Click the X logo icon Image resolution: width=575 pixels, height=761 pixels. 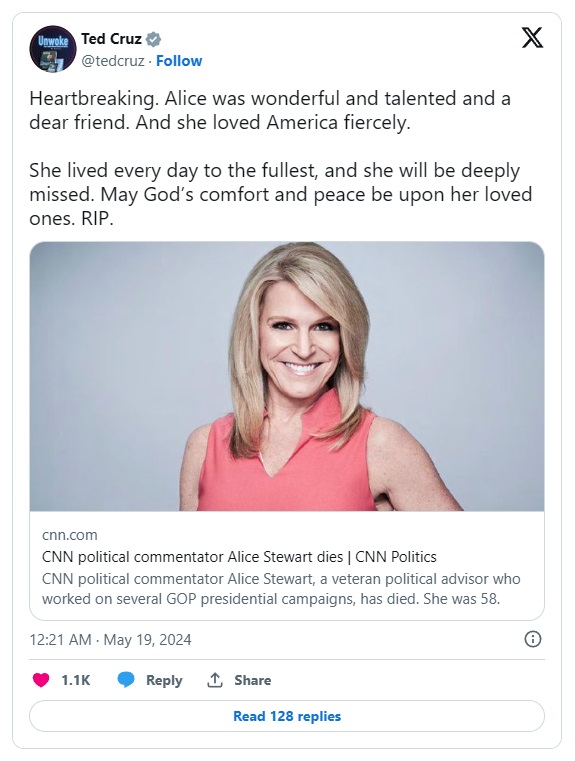tap(532, 38)
